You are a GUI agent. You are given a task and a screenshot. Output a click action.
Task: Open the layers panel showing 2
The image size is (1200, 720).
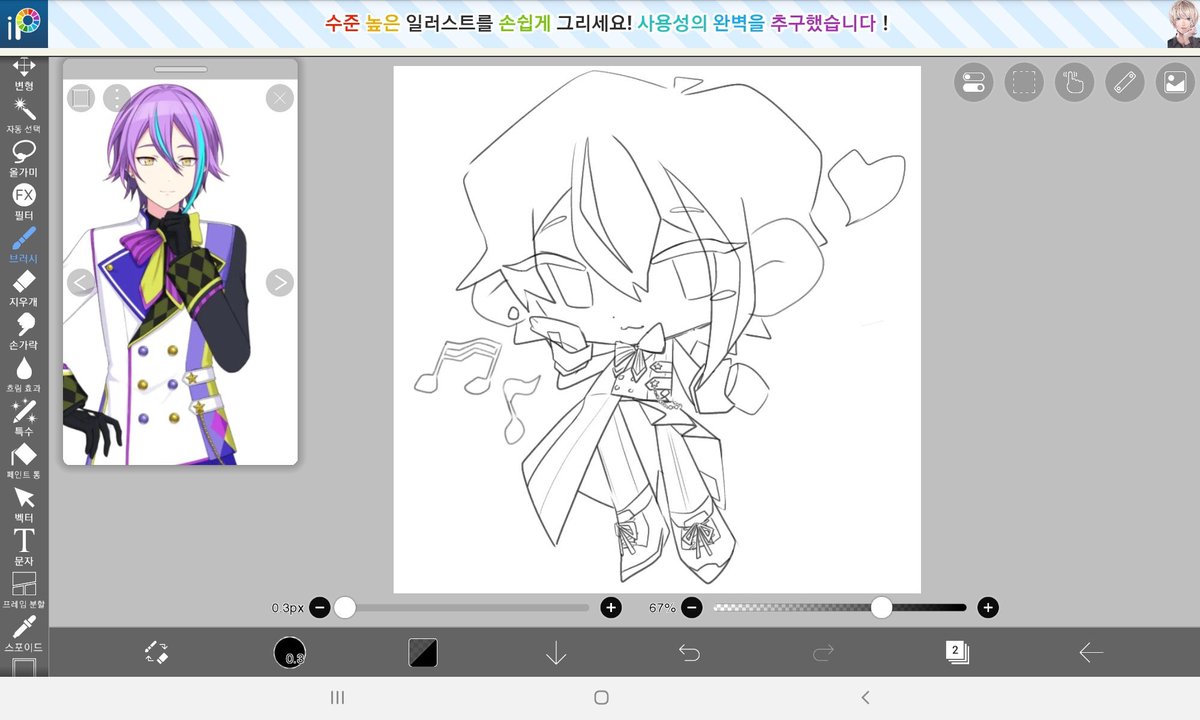(x=957, y=653)
